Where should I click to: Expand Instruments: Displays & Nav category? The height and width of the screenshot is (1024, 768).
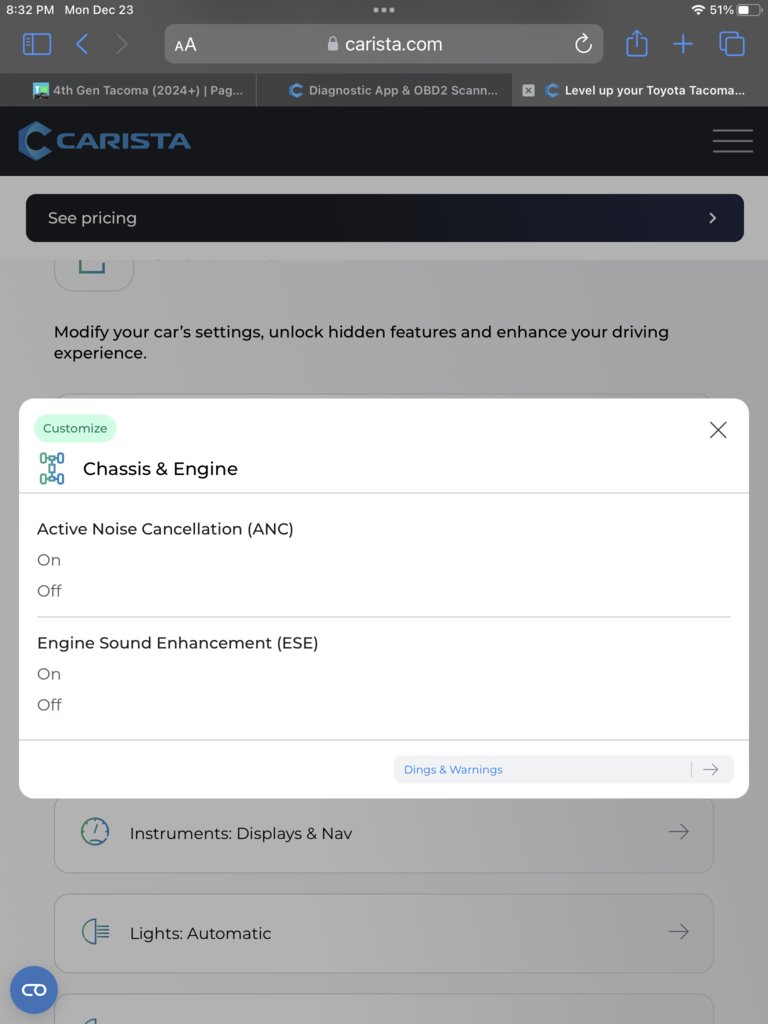(x=384, y=833)
